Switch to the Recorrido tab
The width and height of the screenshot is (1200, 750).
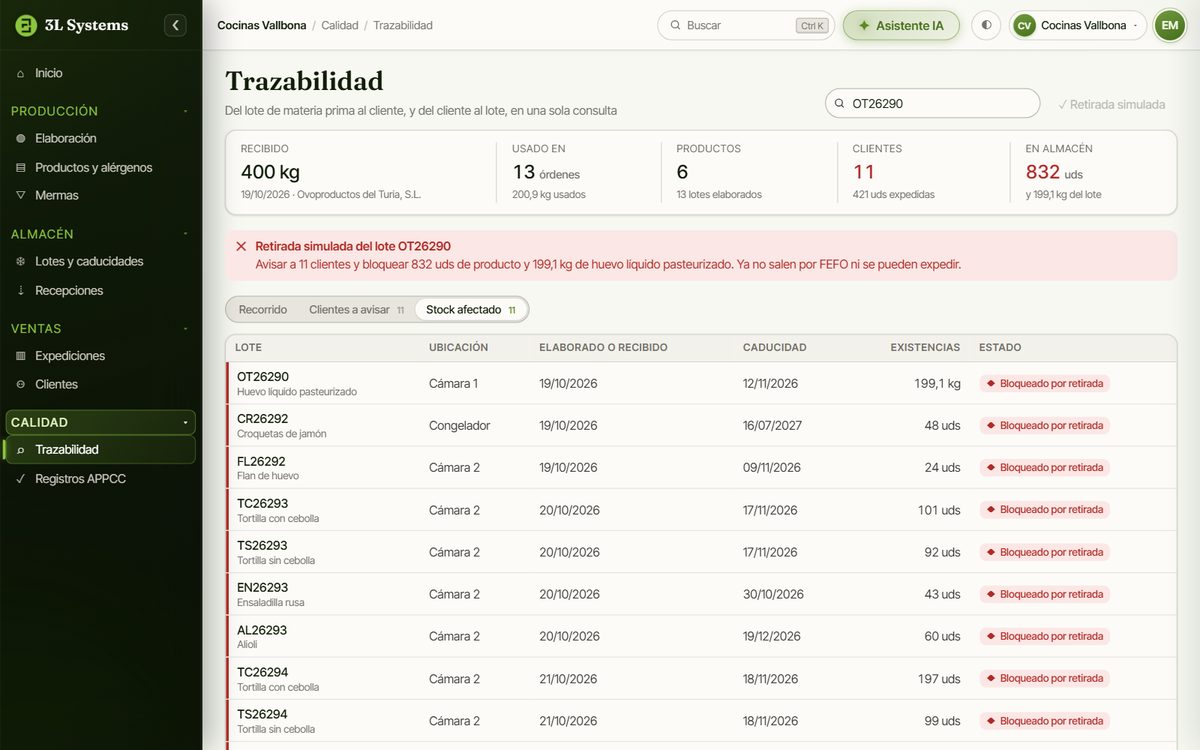point(263,310)
